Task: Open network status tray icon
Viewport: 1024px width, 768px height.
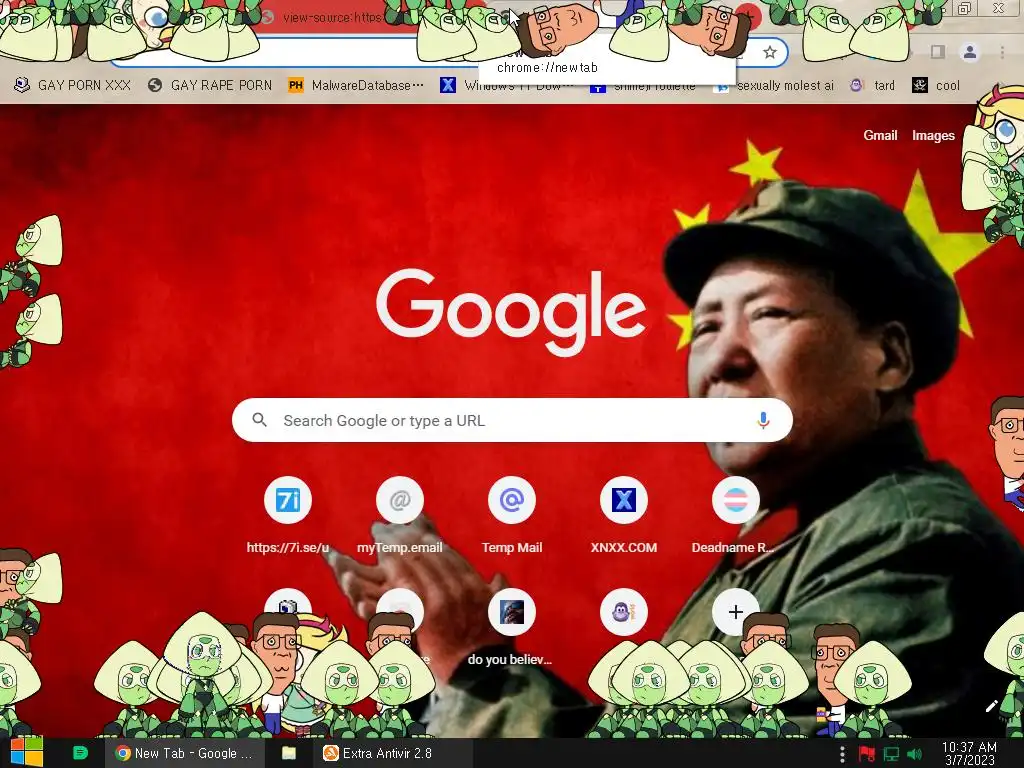Action: pos(891,754)
